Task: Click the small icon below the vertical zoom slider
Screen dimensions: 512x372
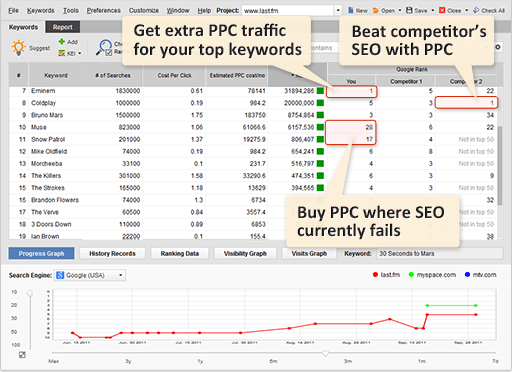Action: point(22,355)
